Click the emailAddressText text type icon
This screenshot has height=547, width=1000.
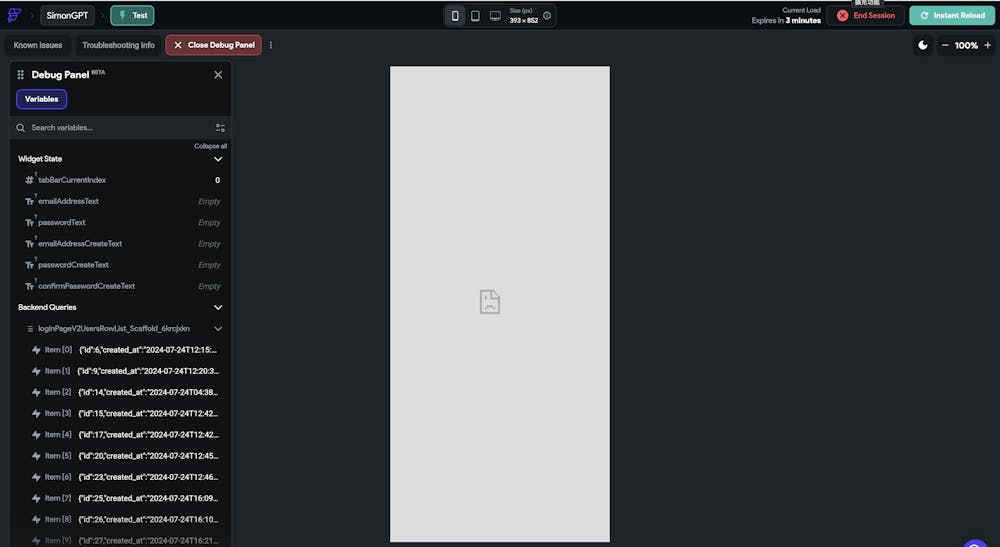pyautogui.click(x=29, y=201)
